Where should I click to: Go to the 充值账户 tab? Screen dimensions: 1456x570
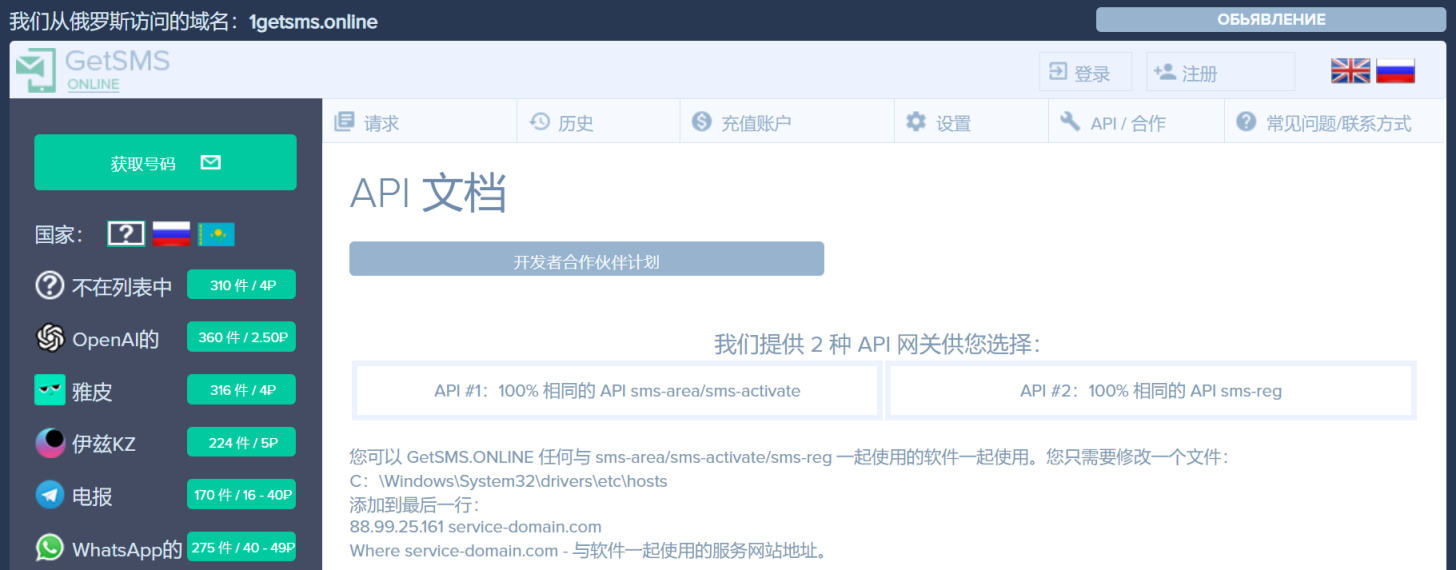click(x=742, y=123)
